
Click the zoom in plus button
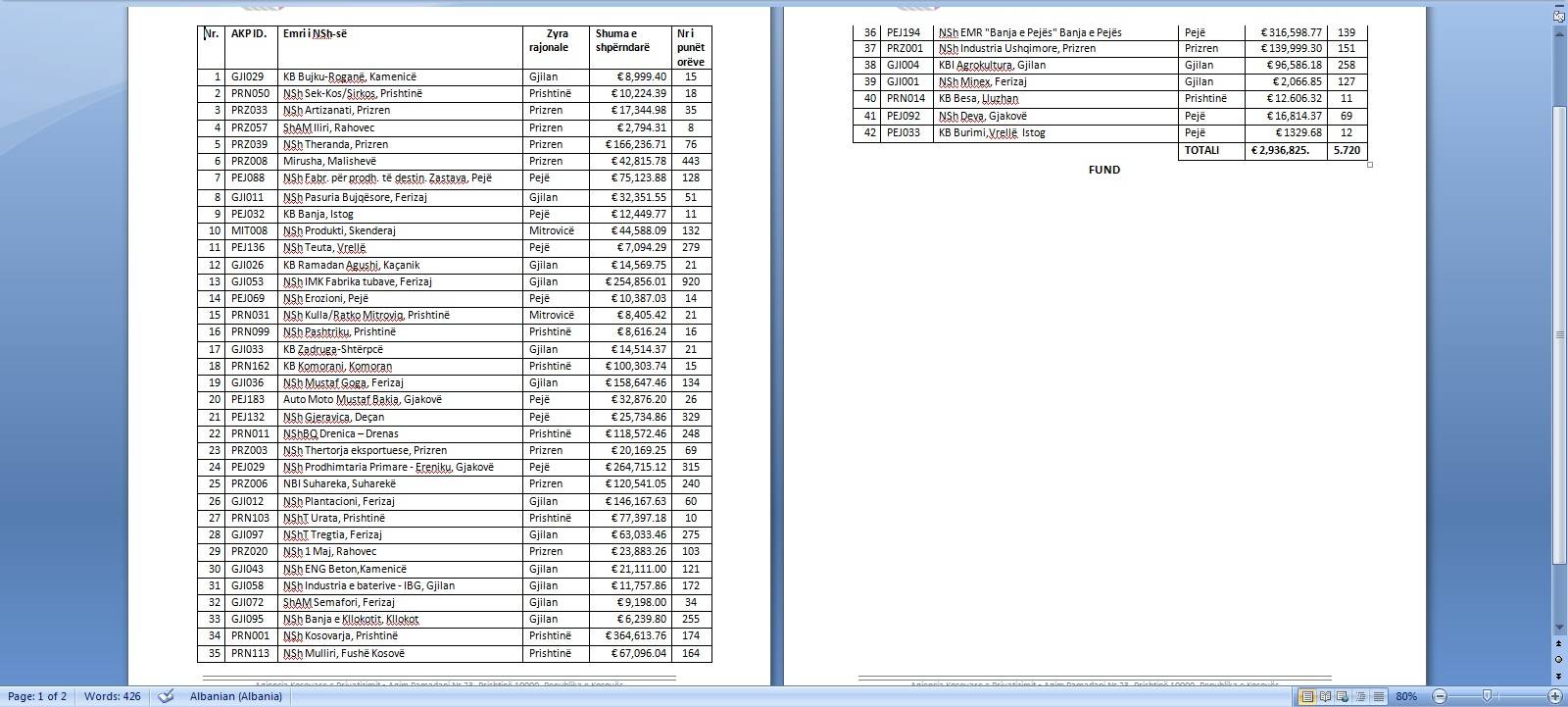[1554, 696]
